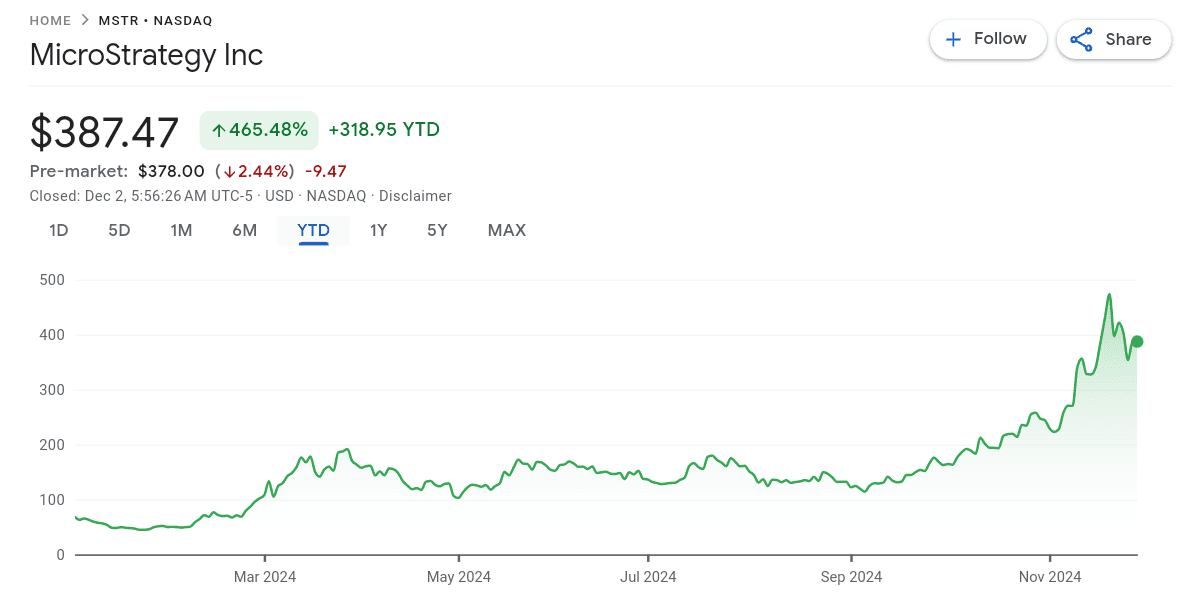This screenshot has height=604, width=1199.
Task: Click the Mar 2024 axis label
Action: (265, 577)
